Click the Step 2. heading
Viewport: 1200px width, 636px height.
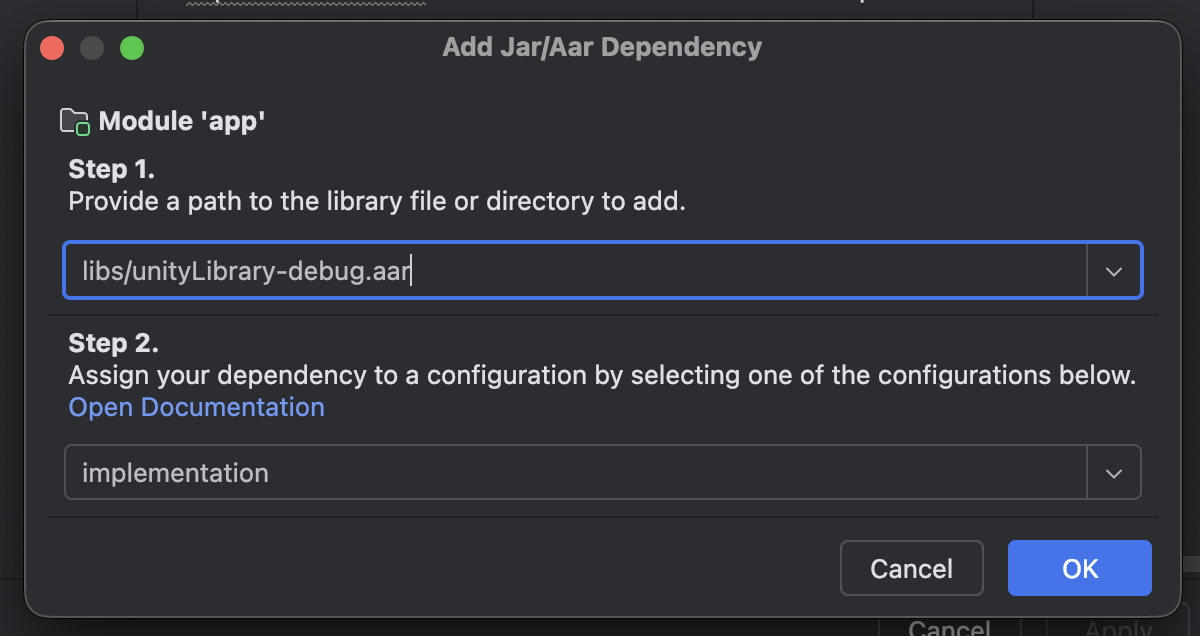(x=113, y=343)
